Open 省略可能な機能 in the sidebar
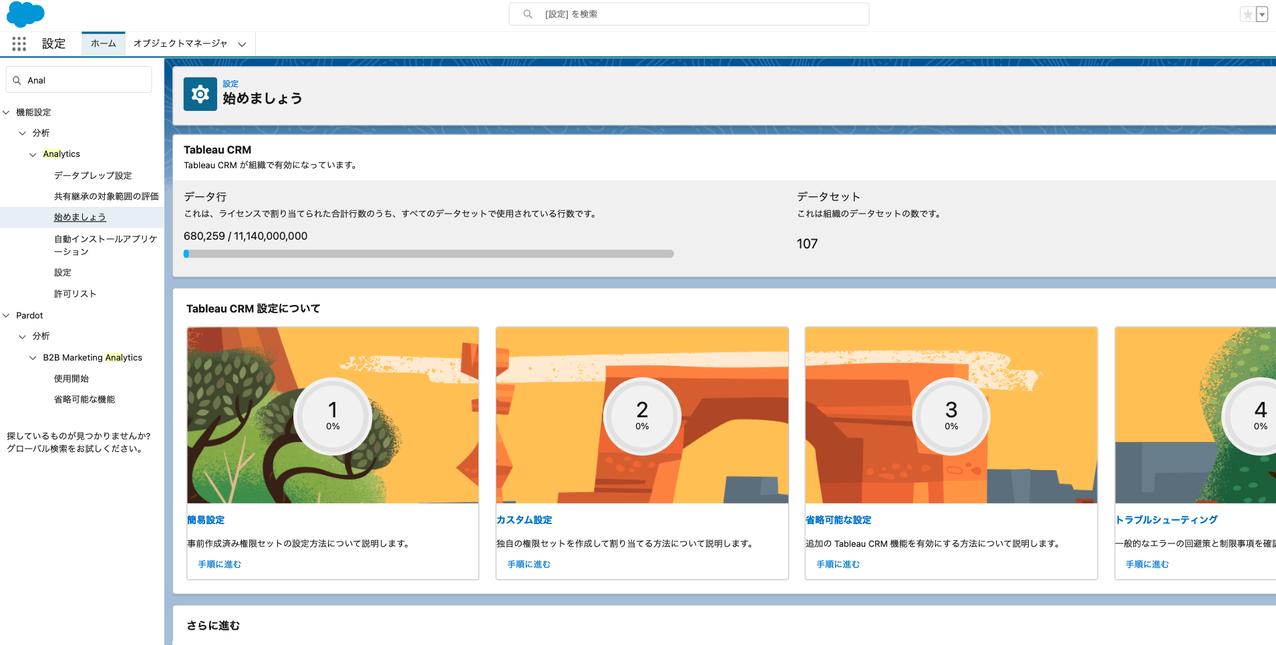The width and height of the screenshot is (1276, 645). click(84, 399)
